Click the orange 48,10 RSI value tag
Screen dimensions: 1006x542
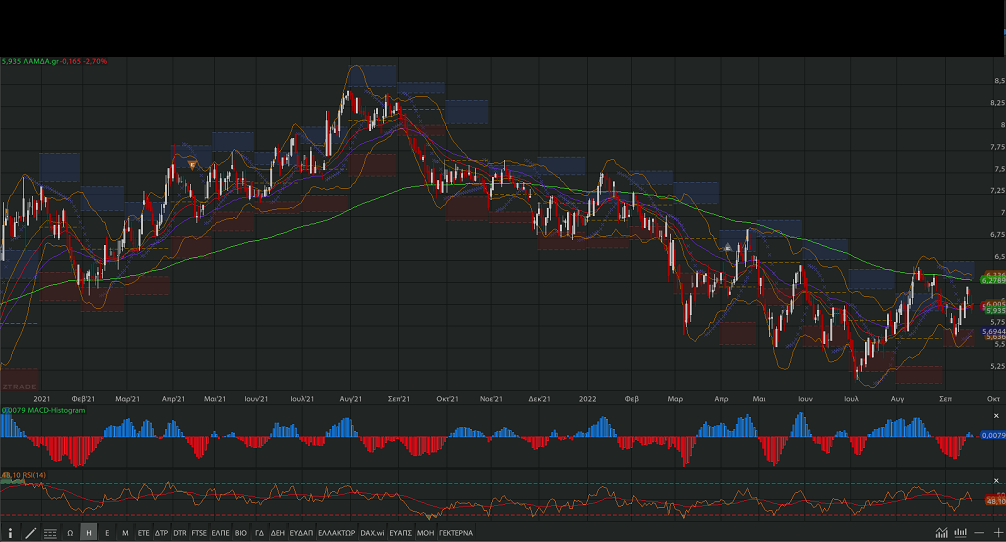(x=995, y=501)
